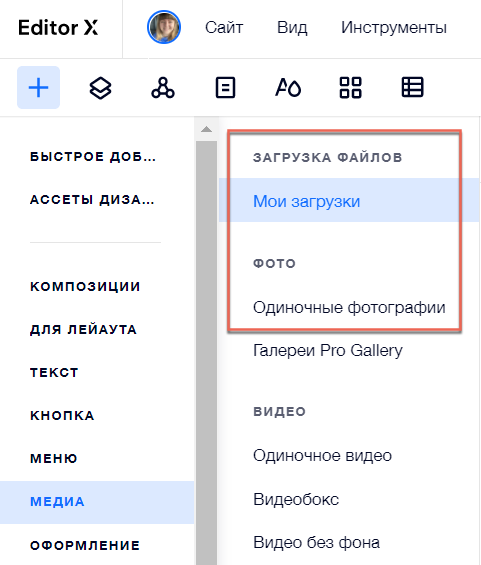Open the ТЕКСТ category
The width and height of the screenshot is (481, 565).
tap(54, 373)
